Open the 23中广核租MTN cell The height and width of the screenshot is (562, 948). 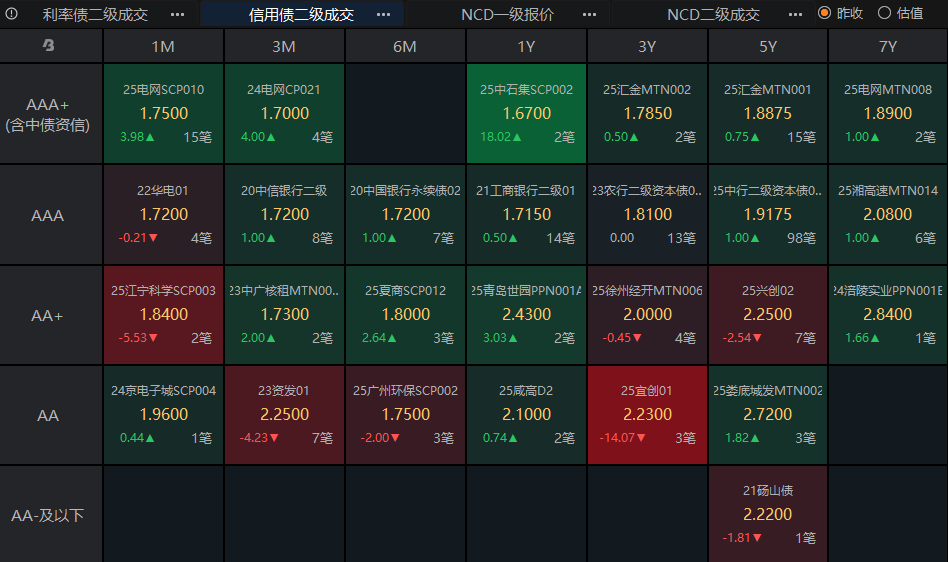click(x=284, y=315)
